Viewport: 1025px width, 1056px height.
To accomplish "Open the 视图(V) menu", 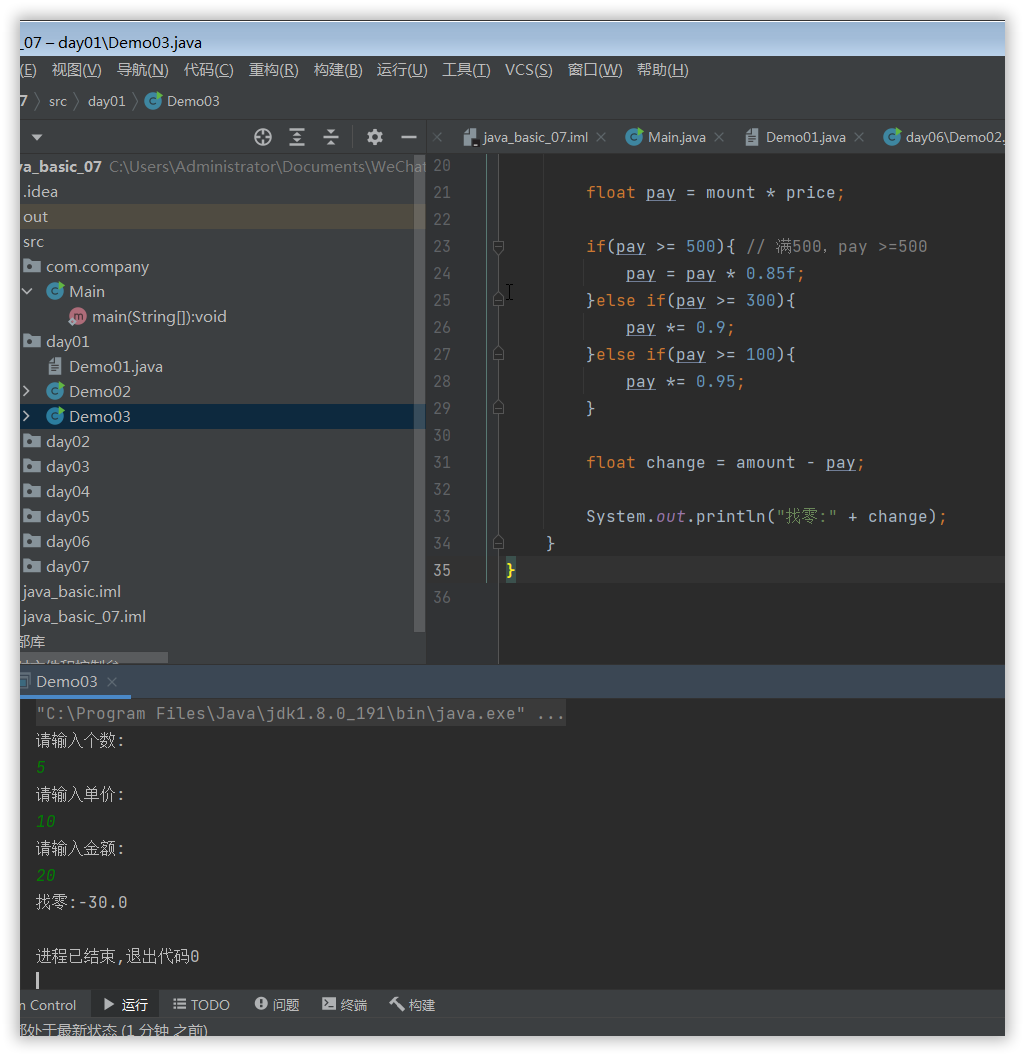I will (76, 70).
